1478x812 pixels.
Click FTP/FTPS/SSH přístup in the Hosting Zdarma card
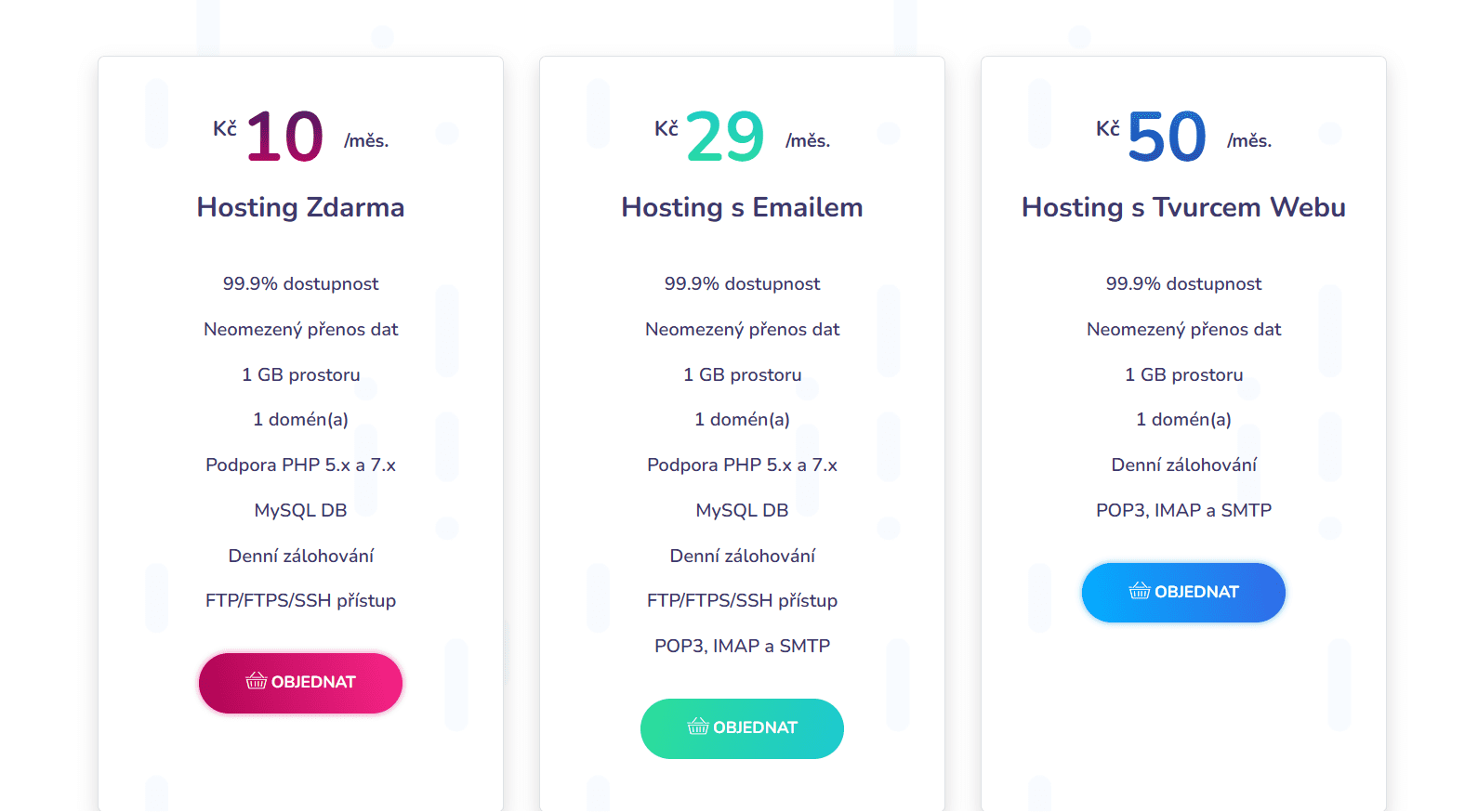300,601
